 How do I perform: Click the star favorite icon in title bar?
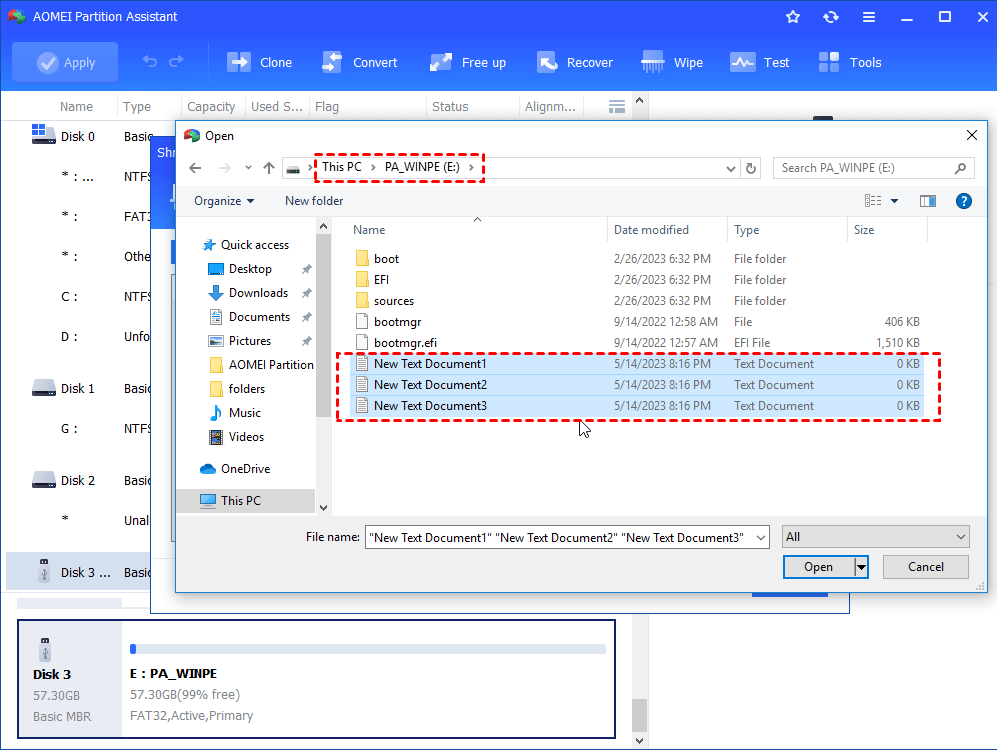[792, 17]
